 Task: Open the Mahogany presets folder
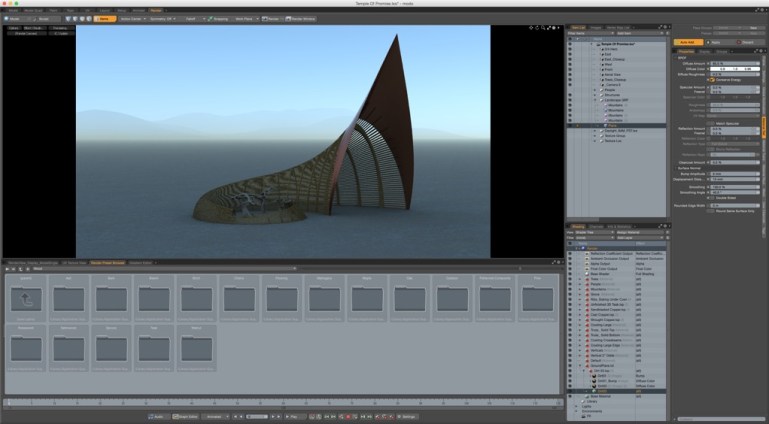[x=324, y=299]
